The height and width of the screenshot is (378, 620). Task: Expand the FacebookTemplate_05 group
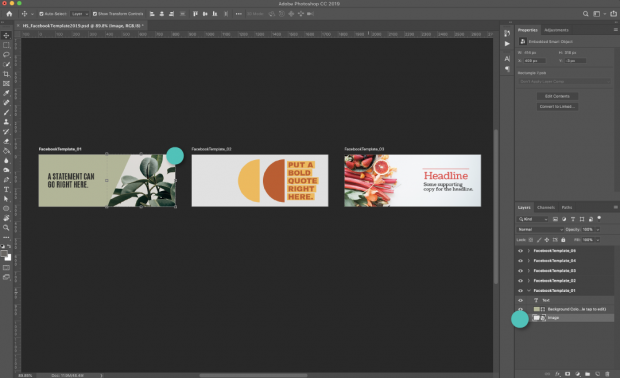pos(529,251)
